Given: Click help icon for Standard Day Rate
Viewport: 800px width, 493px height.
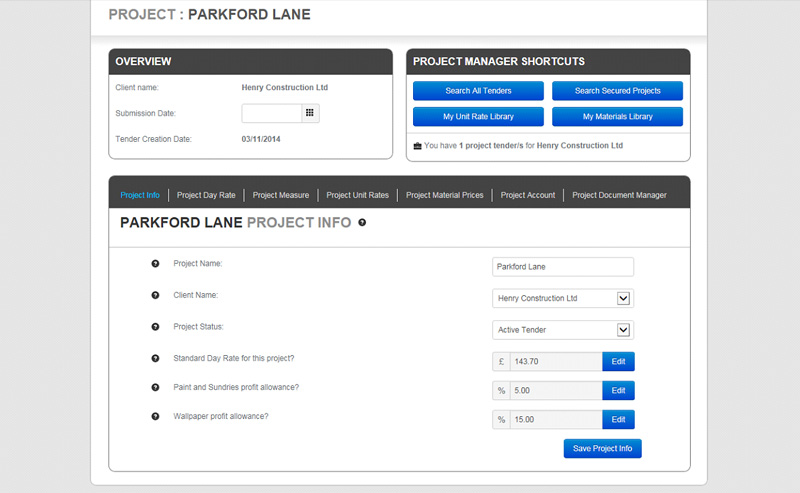Looking at the screenshot, I should [155, 359].
